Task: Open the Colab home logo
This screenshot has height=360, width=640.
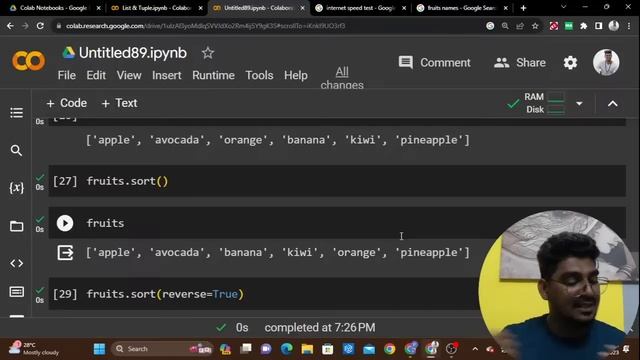Action: tap(29, 61)
